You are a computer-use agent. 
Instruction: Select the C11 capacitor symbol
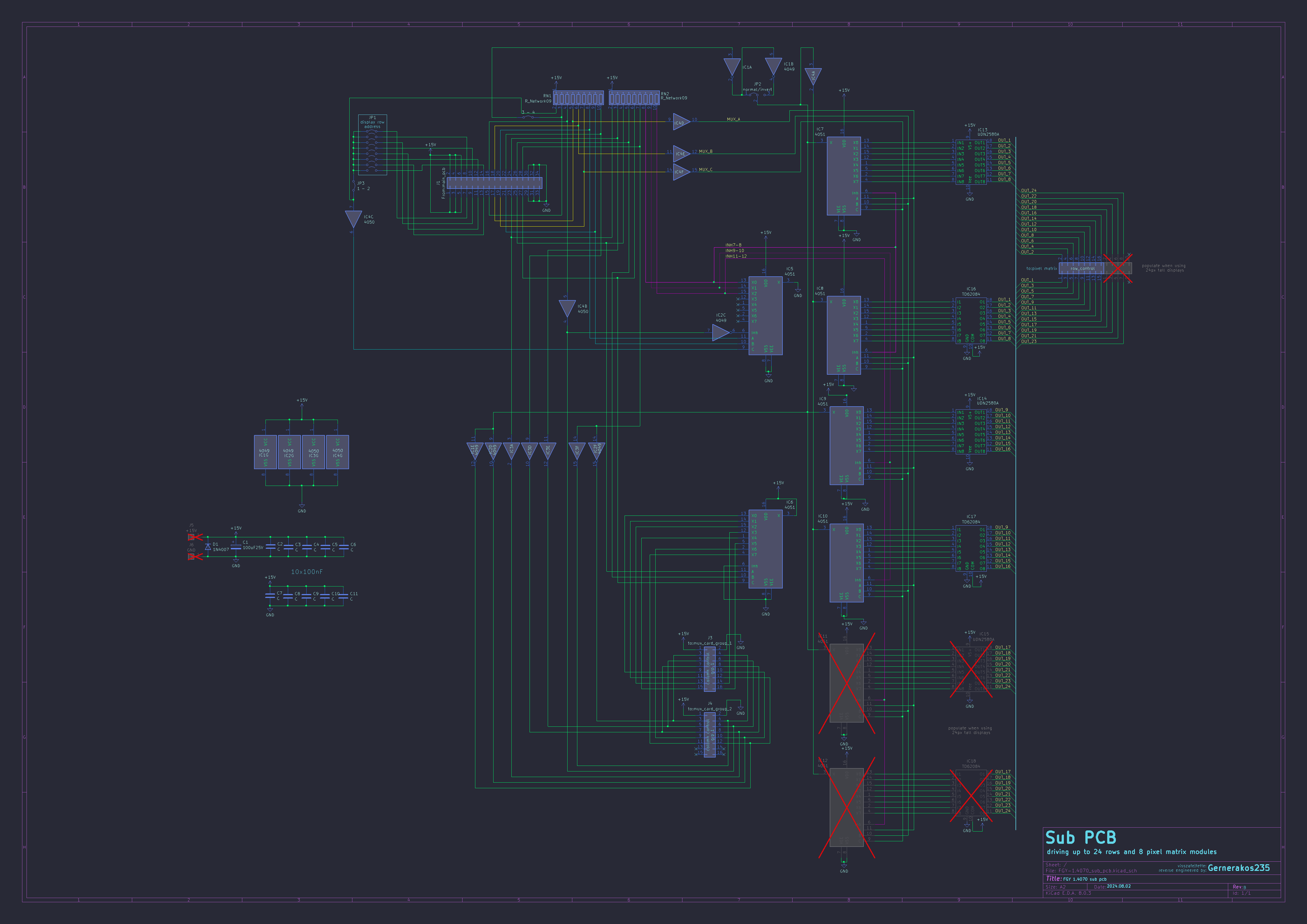[343, 595]
